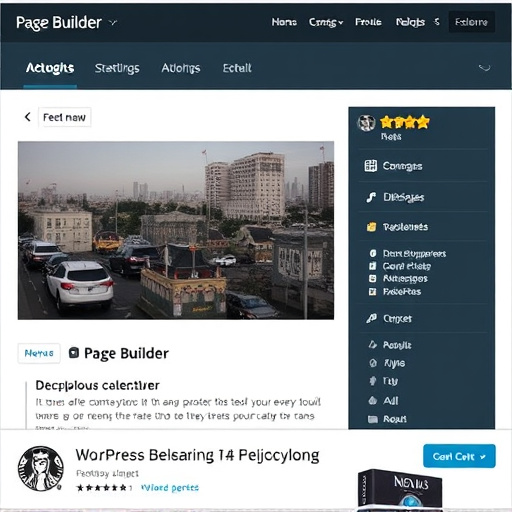
Task: Toggle the second checkbox item in the sidebar
Action: pyautogui.click(x=373, y=266)
